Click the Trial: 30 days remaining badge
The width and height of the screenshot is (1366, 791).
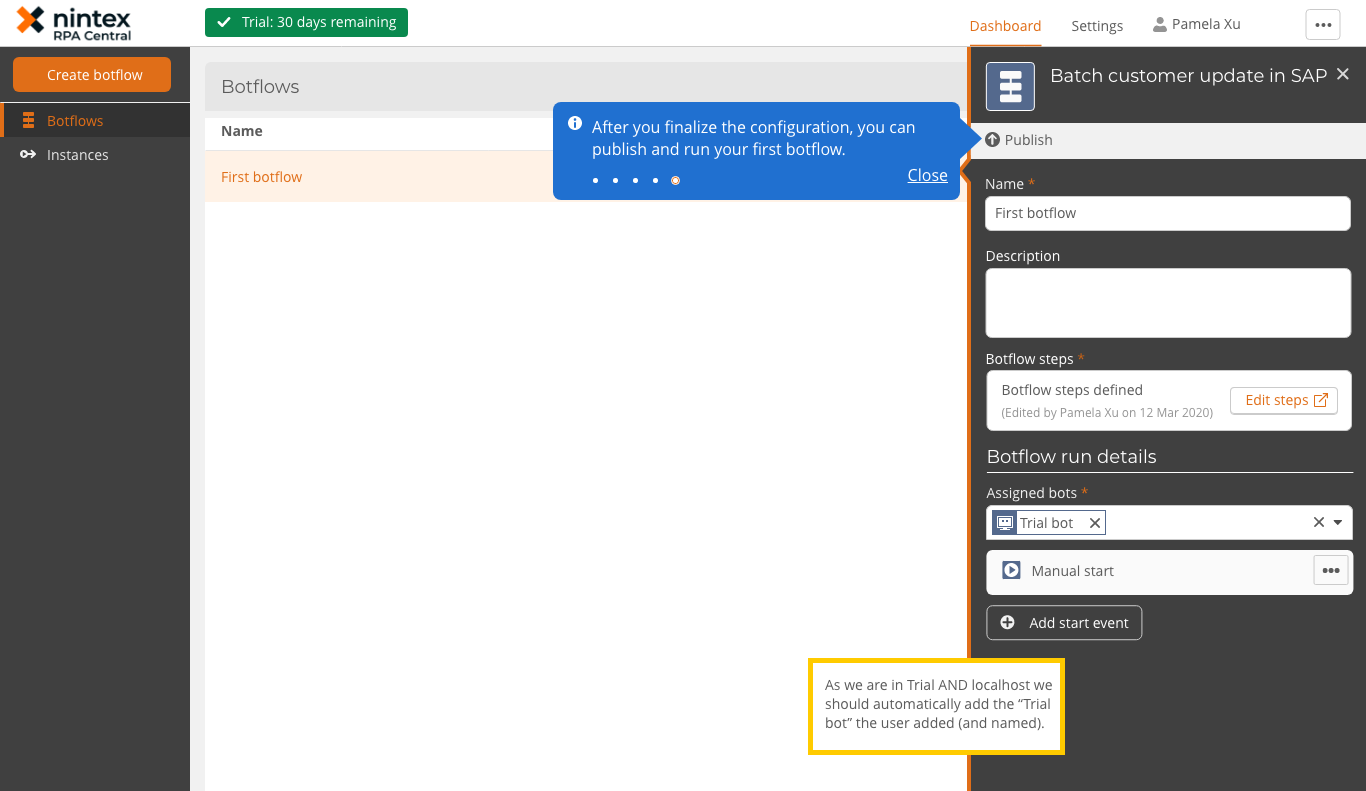[x=306, y=22]
